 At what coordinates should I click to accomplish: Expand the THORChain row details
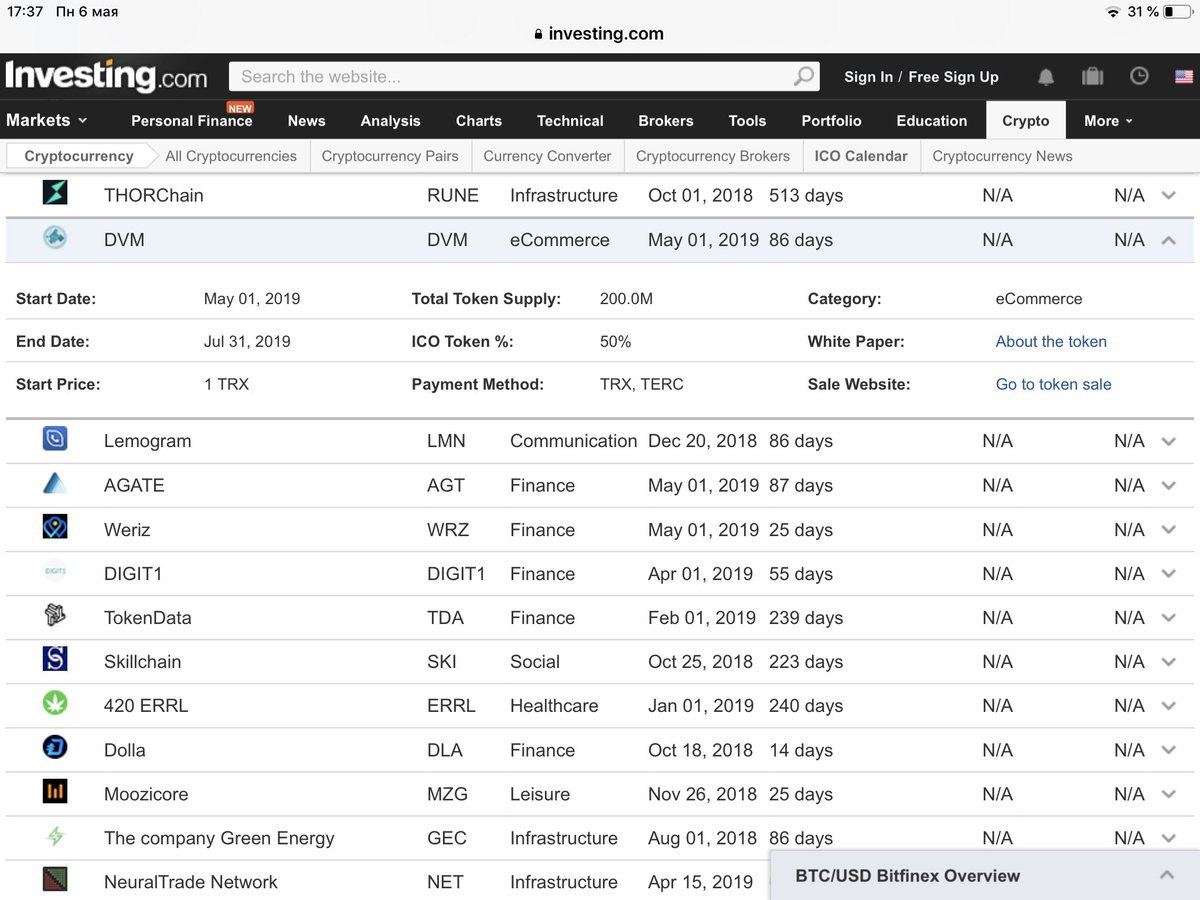coord(1168,196)
